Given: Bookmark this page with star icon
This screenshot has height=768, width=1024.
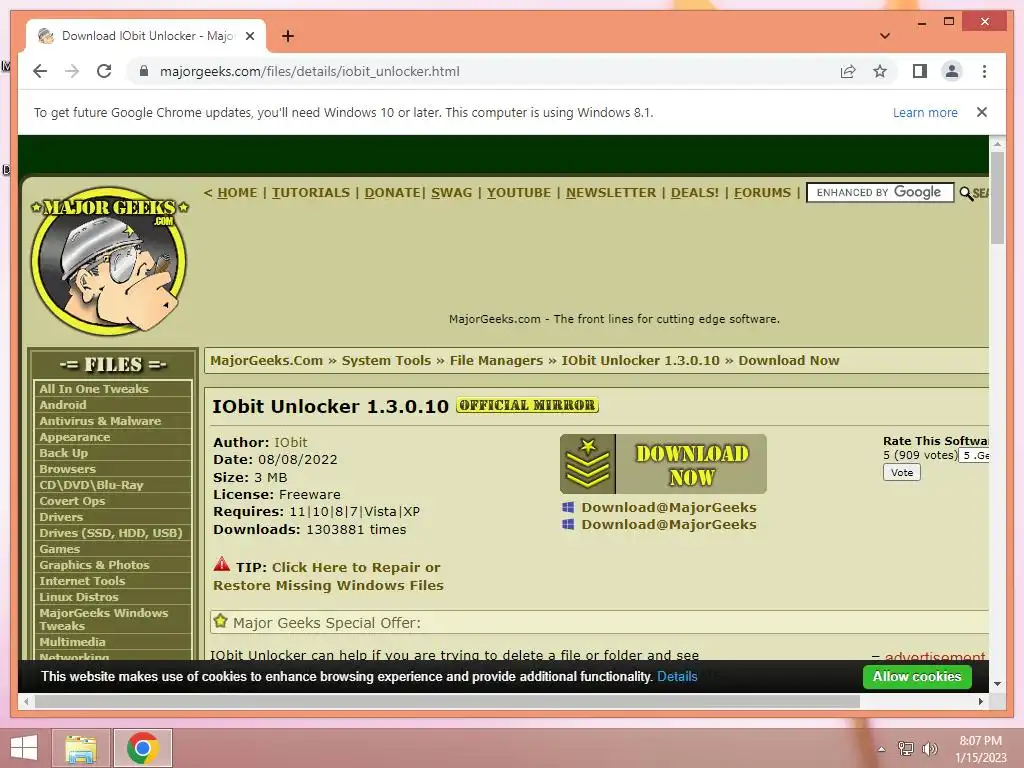Looking at the screenshot, I should (x=880, y=71).
